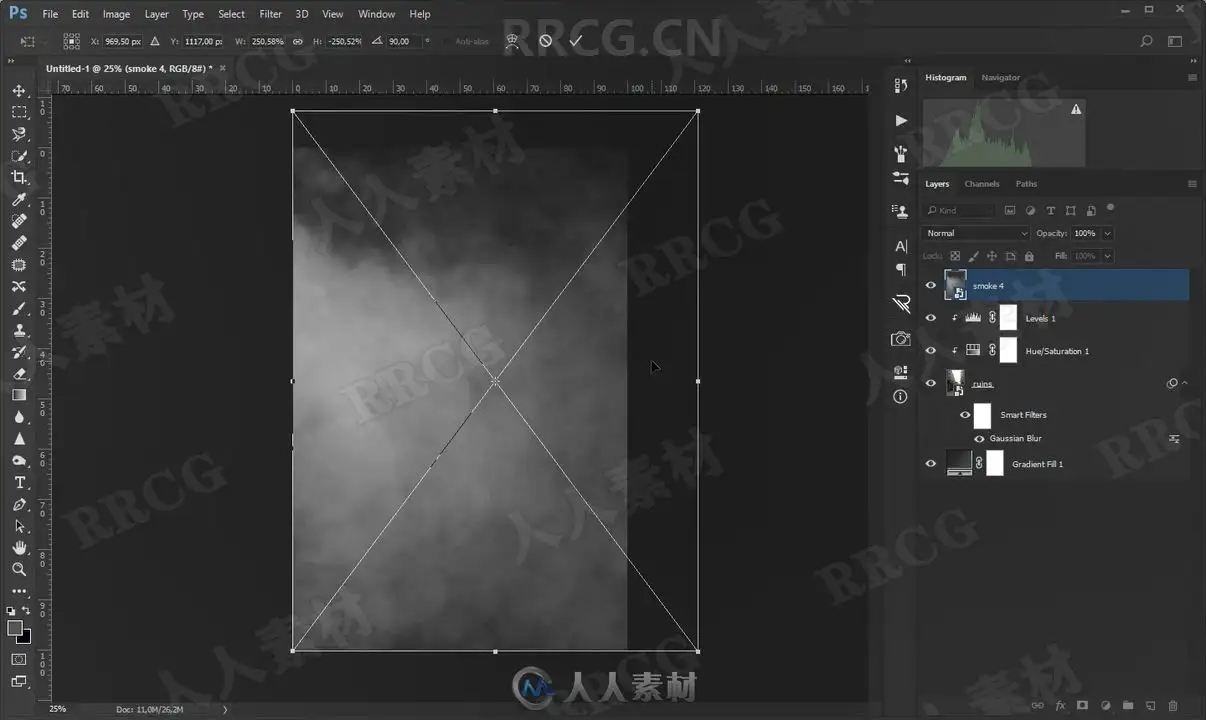1206x720 pixels.
Task: Hide the Levels 1 layer
Action: 931,318
